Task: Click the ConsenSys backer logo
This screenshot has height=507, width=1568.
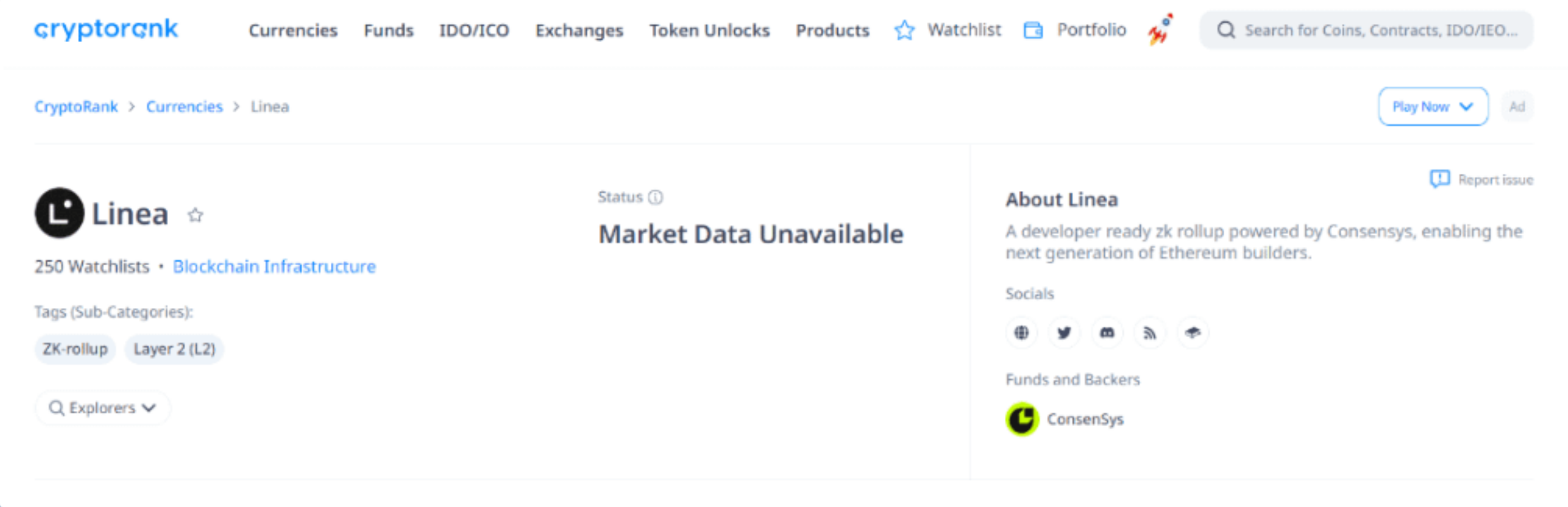Action: pyautogui.click(x=1022, y=419)
